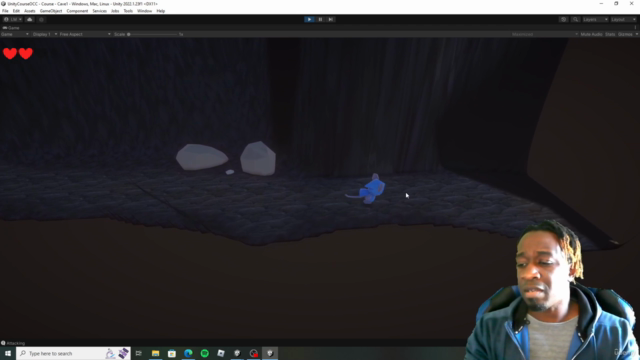Open the Services menu
640x360 pixels.
pos(100,11)
